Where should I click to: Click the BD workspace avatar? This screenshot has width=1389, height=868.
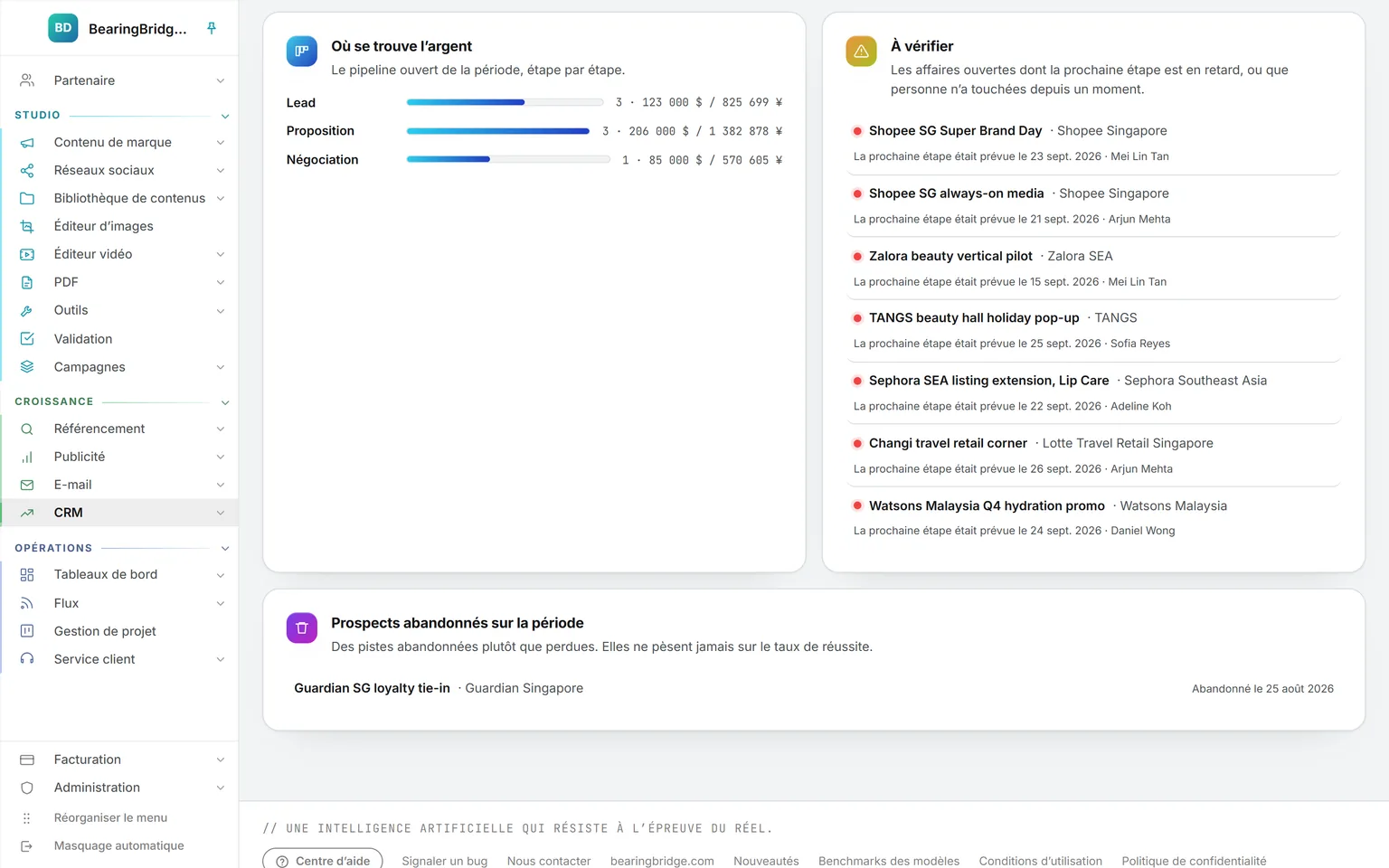click(x=63, y=28)
